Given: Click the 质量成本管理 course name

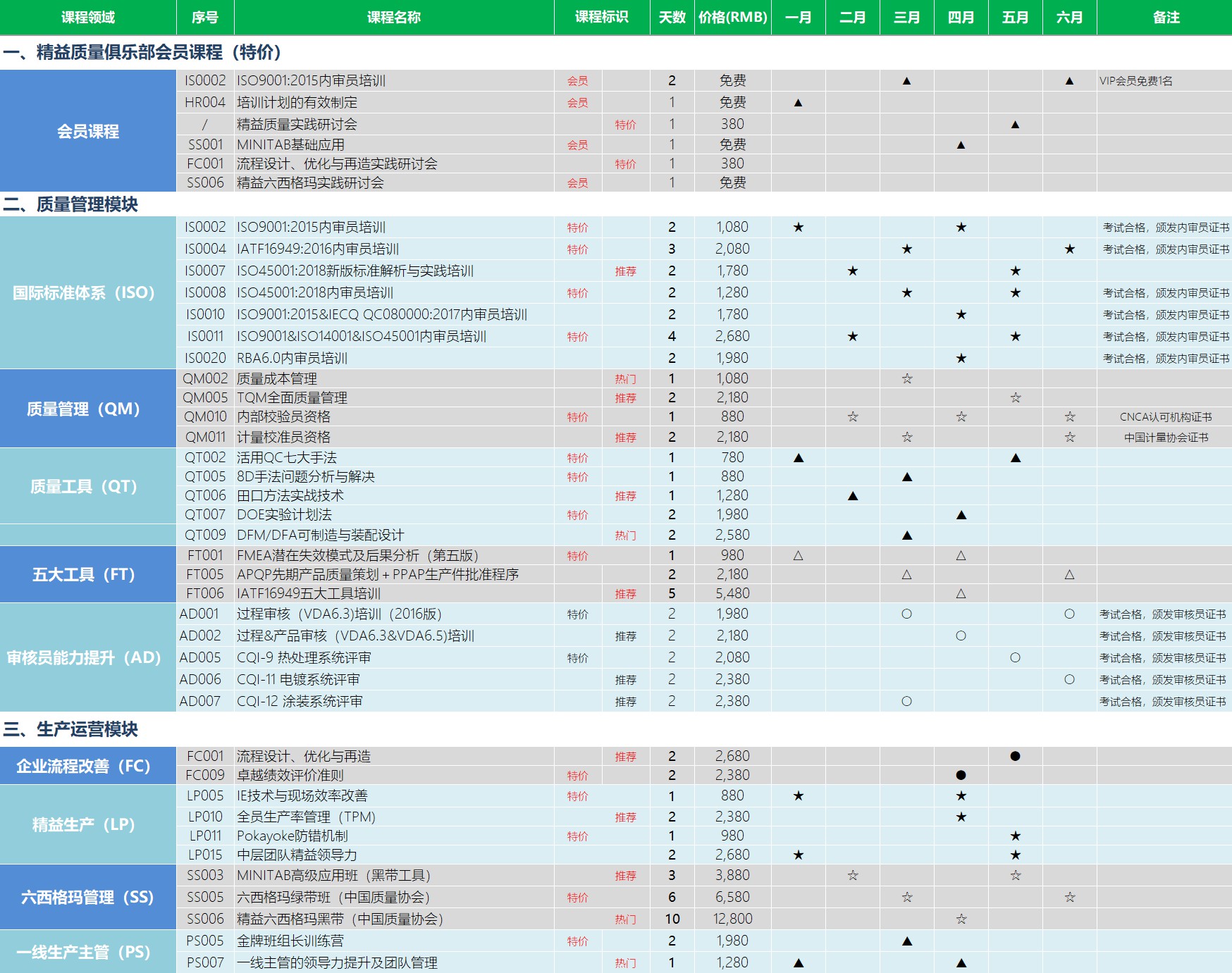Looking at the screenshot, I should tap(277, 378).
